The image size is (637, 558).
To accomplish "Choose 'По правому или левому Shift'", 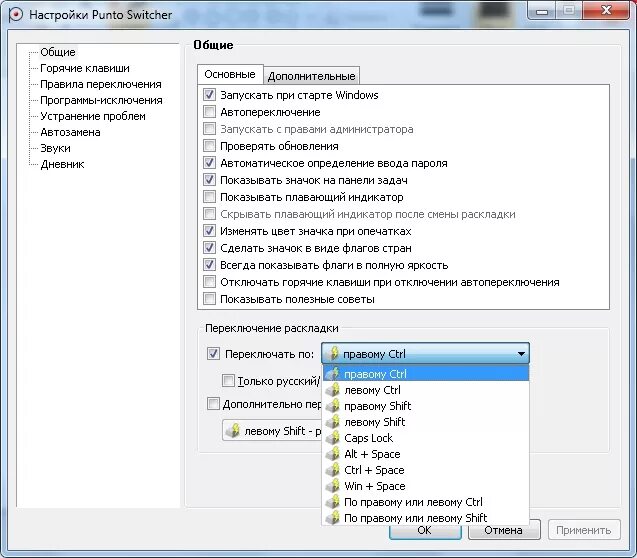I will (x=425, y=518).
